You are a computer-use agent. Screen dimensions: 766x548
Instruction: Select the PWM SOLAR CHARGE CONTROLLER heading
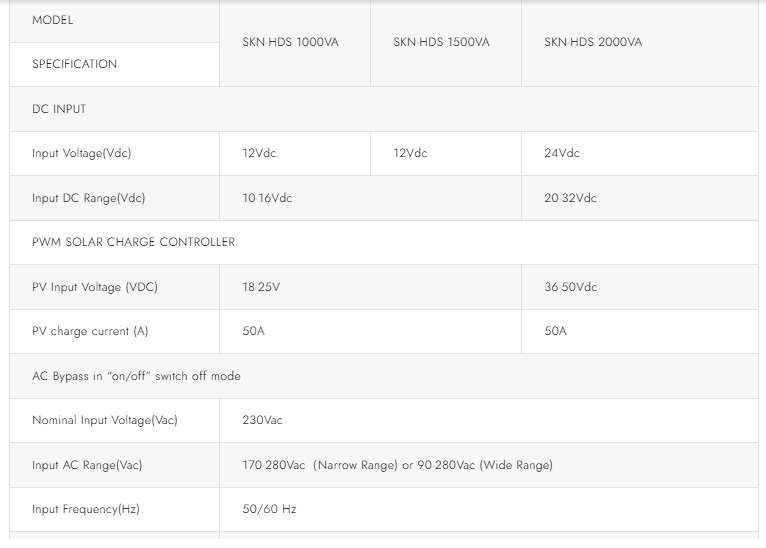tap(133, 242)
